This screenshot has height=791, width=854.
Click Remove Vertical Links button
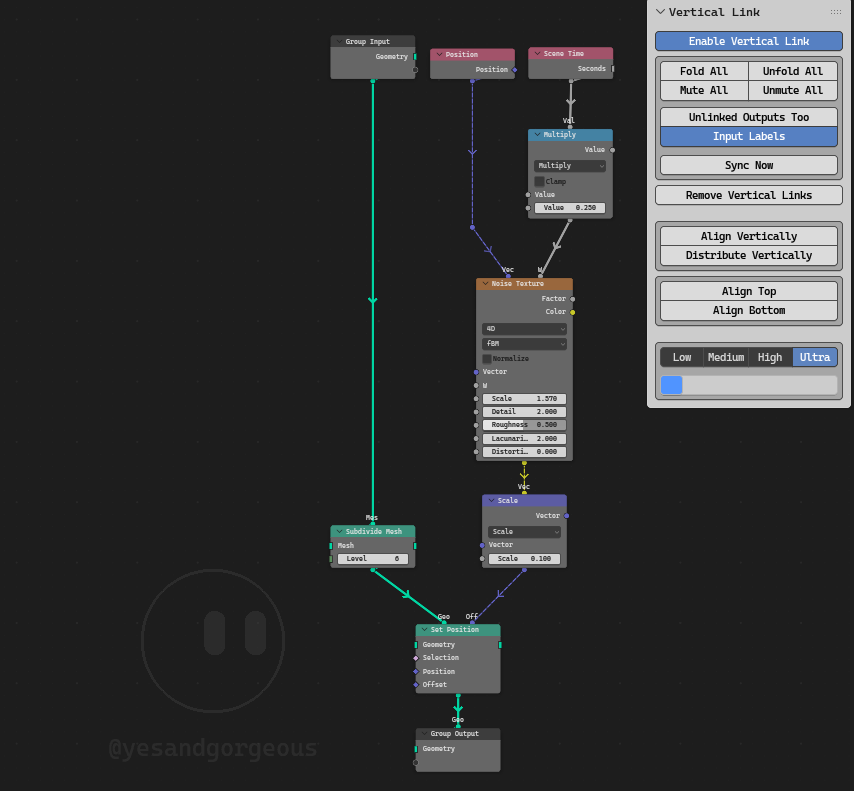pos(748,195)
